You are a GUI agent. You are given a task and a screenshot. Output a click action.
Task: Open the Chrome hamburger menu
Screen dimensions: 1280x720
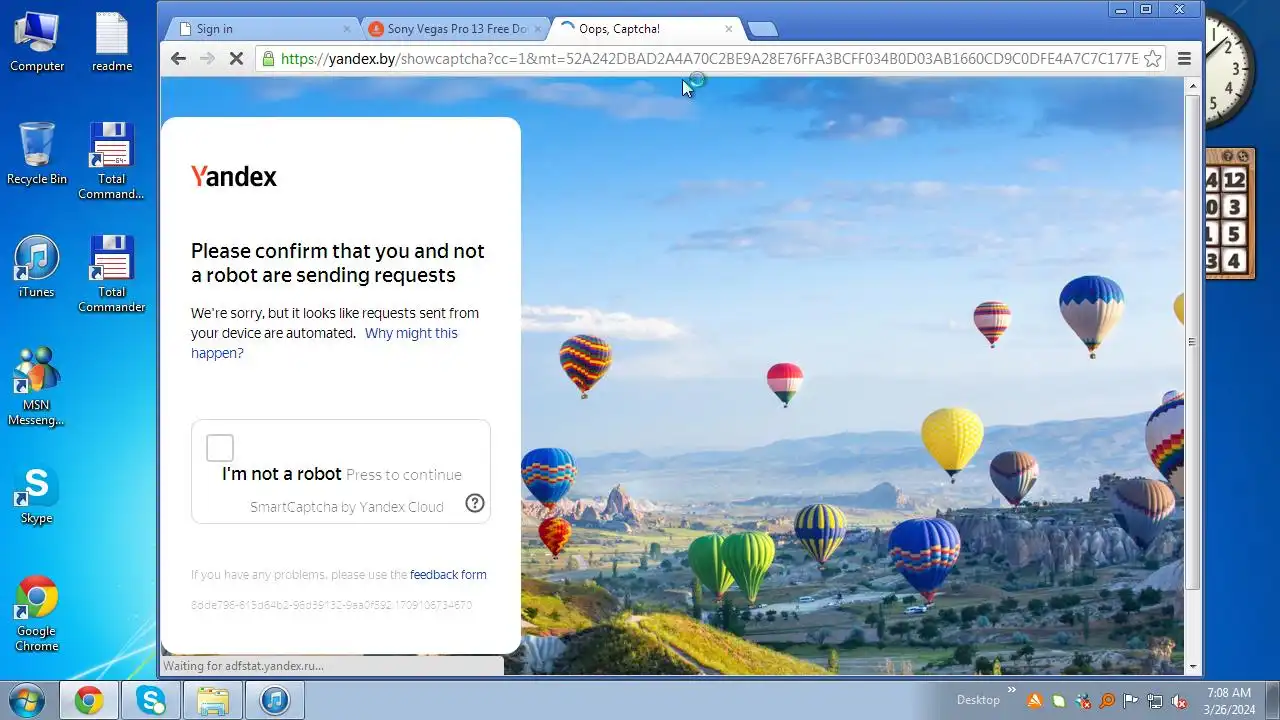(x=1184, y=58)
